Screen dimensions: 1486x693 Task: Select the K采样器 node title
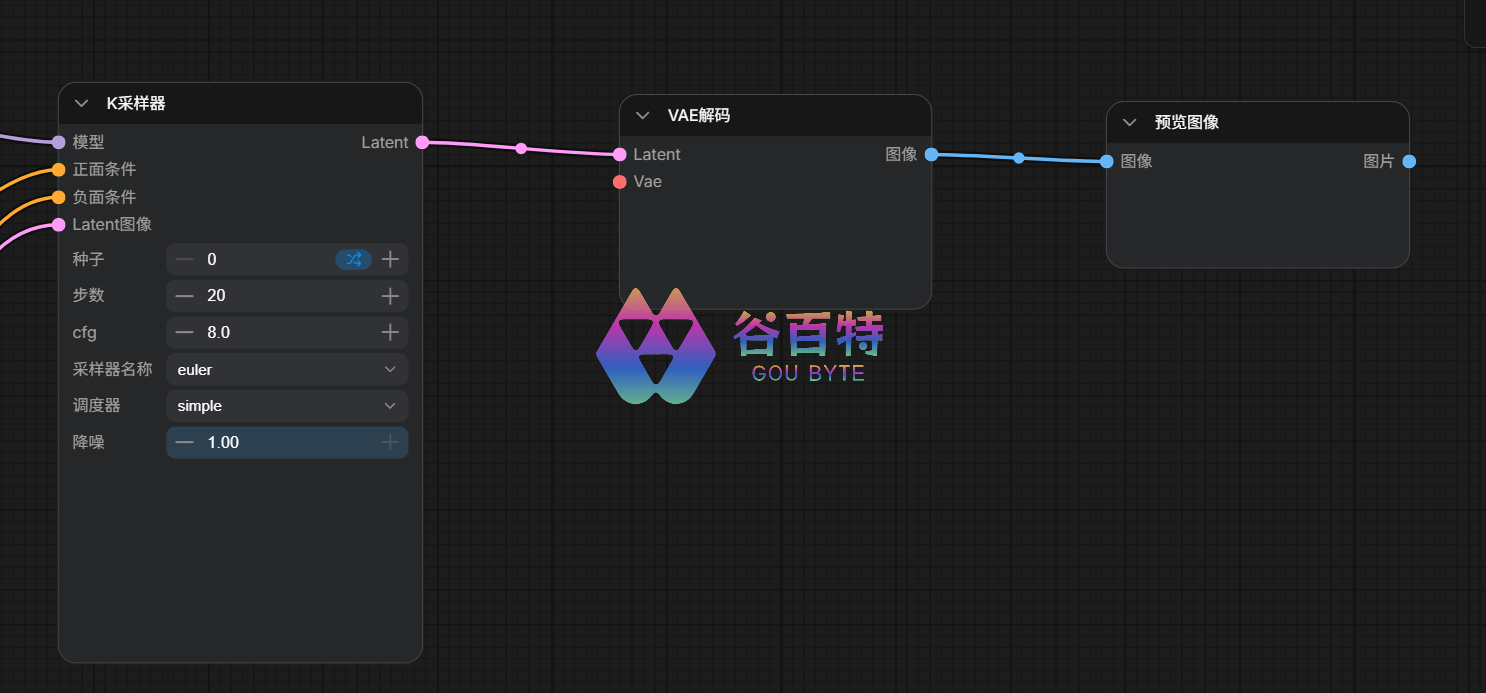click(x=136, y=103)
